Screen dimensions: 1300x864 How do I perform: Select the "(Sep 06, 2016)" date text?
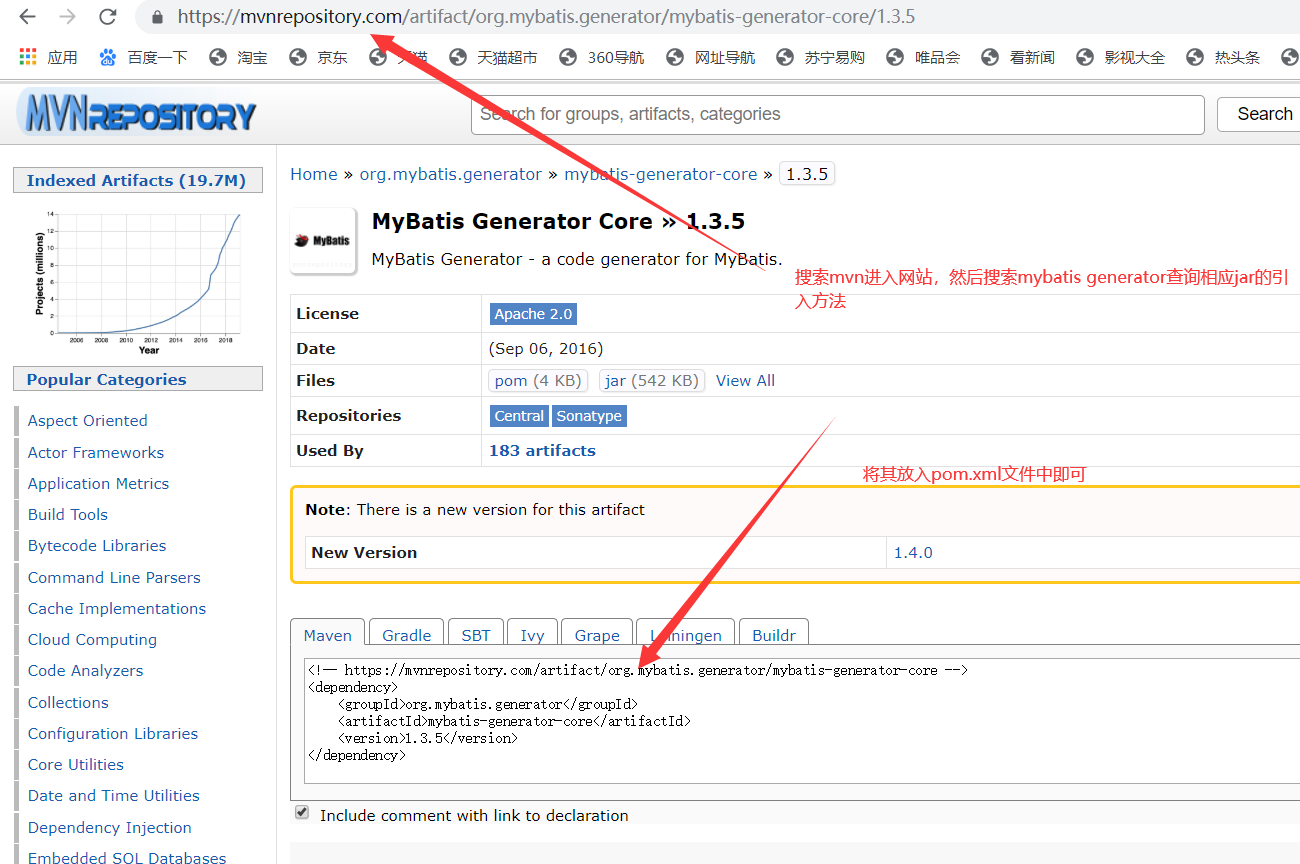pyautogui.click(x=546, y=349)
